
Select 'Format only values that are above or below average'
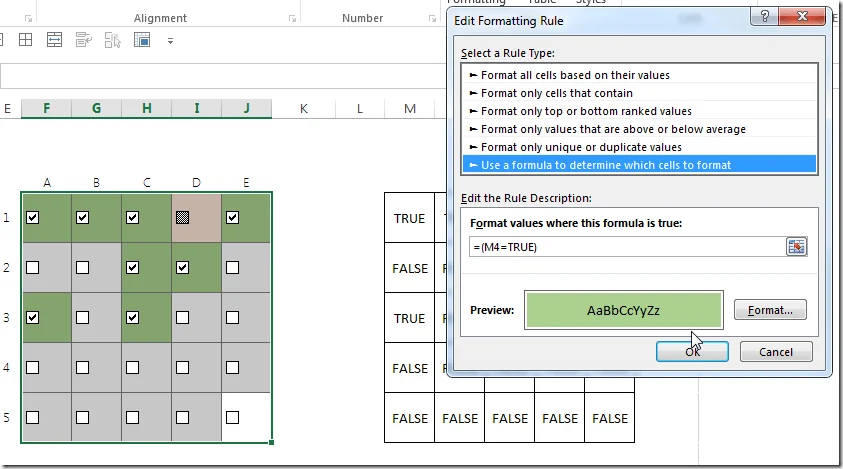point(639,129)
